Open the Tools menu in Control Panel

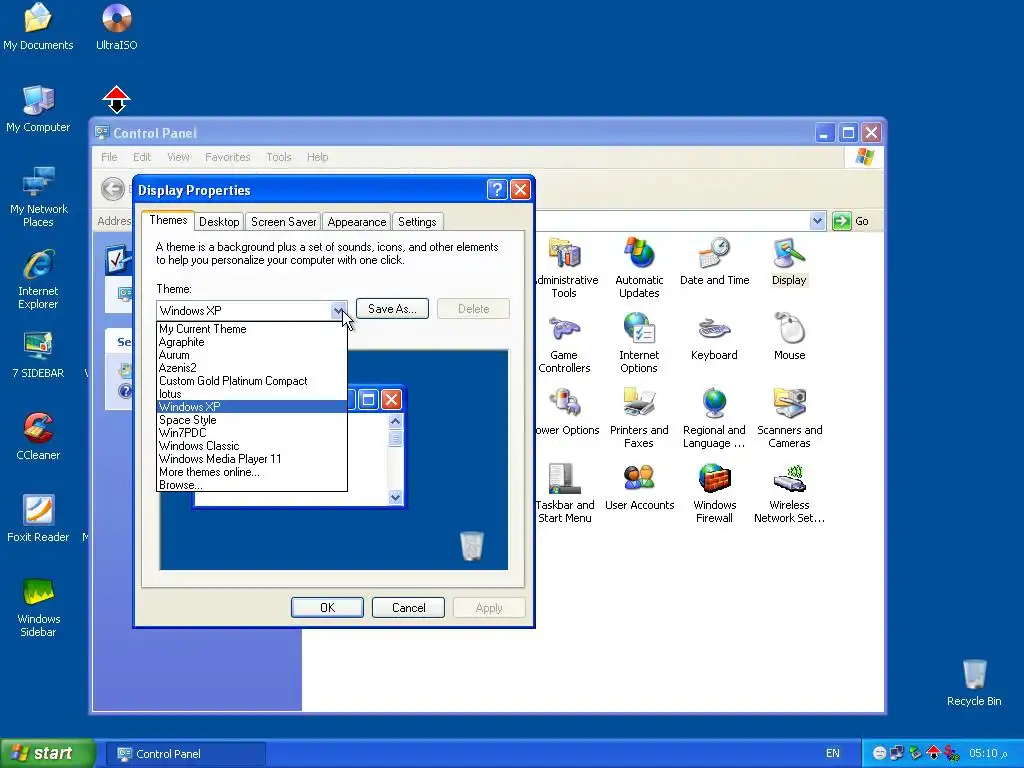coord(279,157)
